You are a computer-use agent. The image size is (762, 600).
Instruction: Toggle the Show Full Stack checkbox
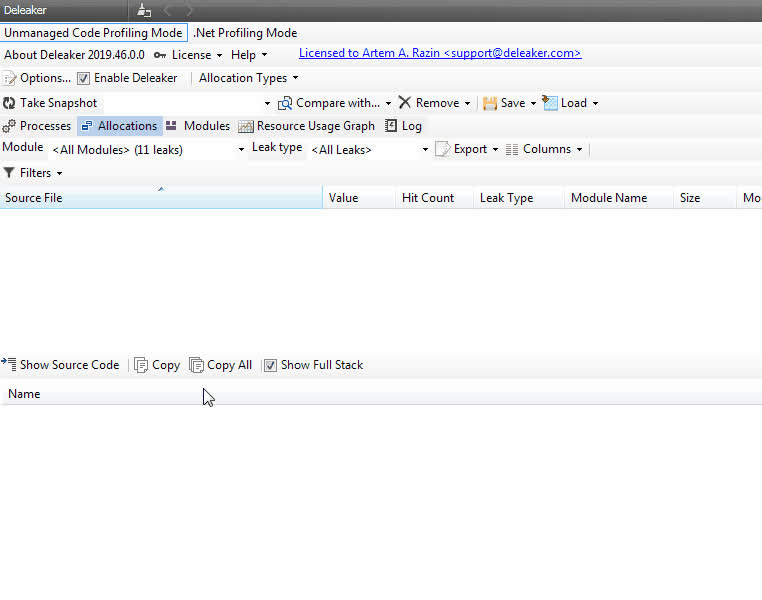[x=270, y=365]
